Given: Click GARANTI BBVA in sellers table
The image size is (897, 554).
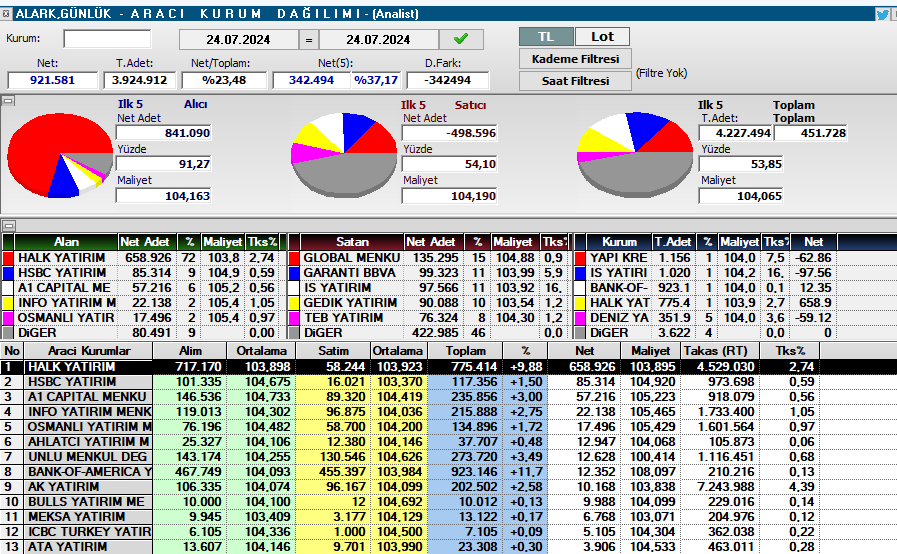Looking at the screenshot, I should click(350, 273).
